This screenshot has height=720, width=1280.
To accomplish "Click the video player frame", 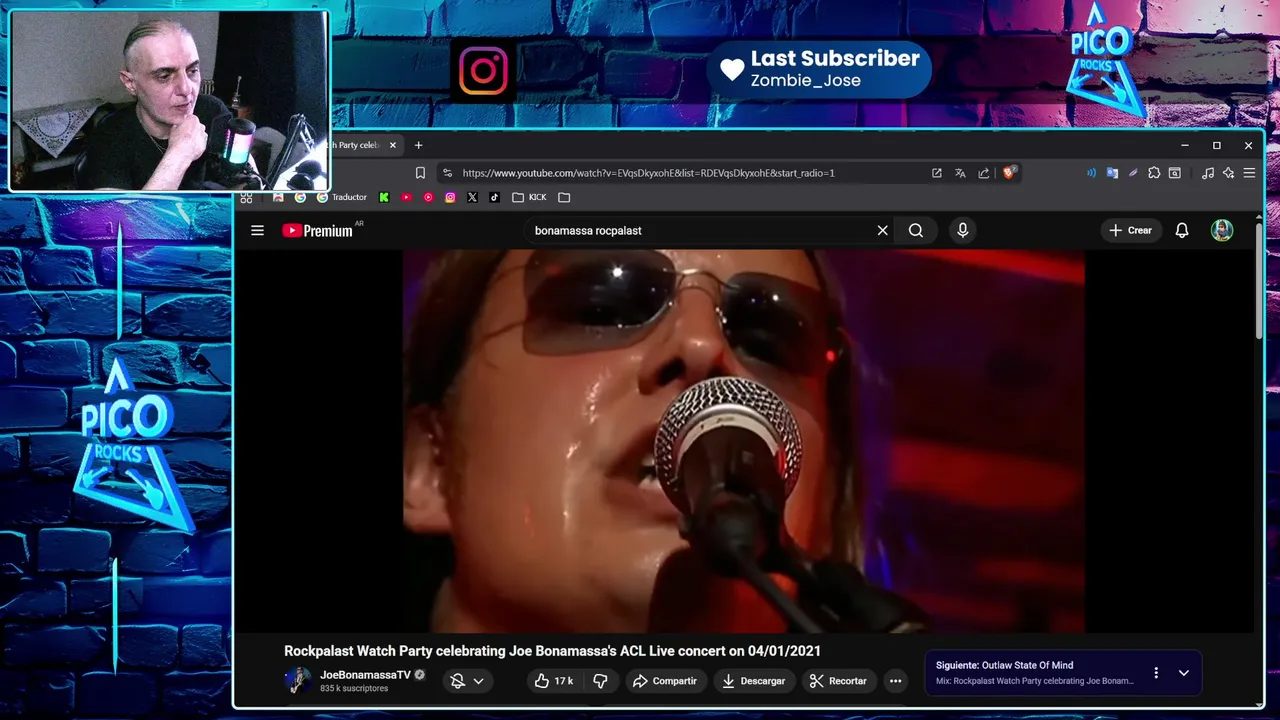I will coord(743,441).
